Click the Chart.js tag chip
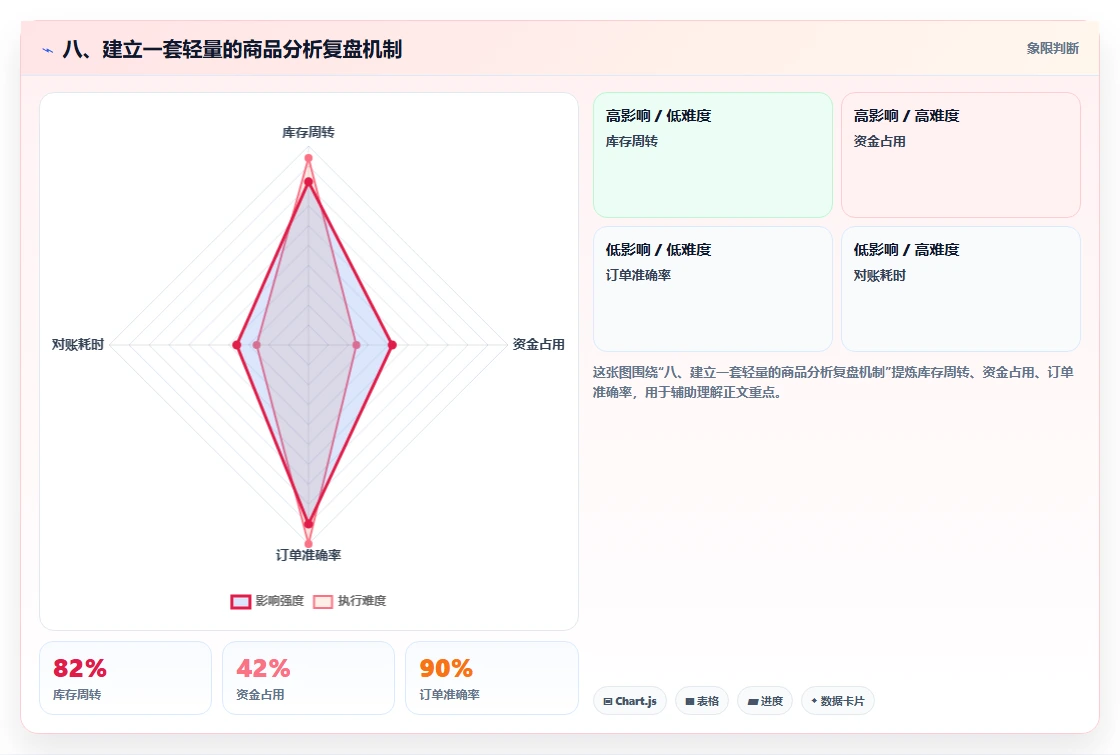This screenshot has height=755, width=1120. (630, 701)
